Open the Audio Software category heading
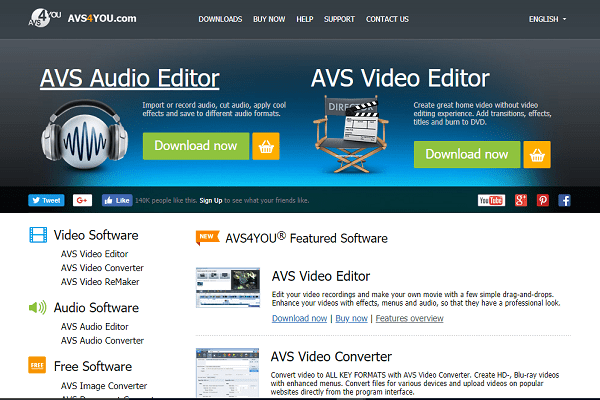Screen dimensions: 600x400 coord(96,308)
